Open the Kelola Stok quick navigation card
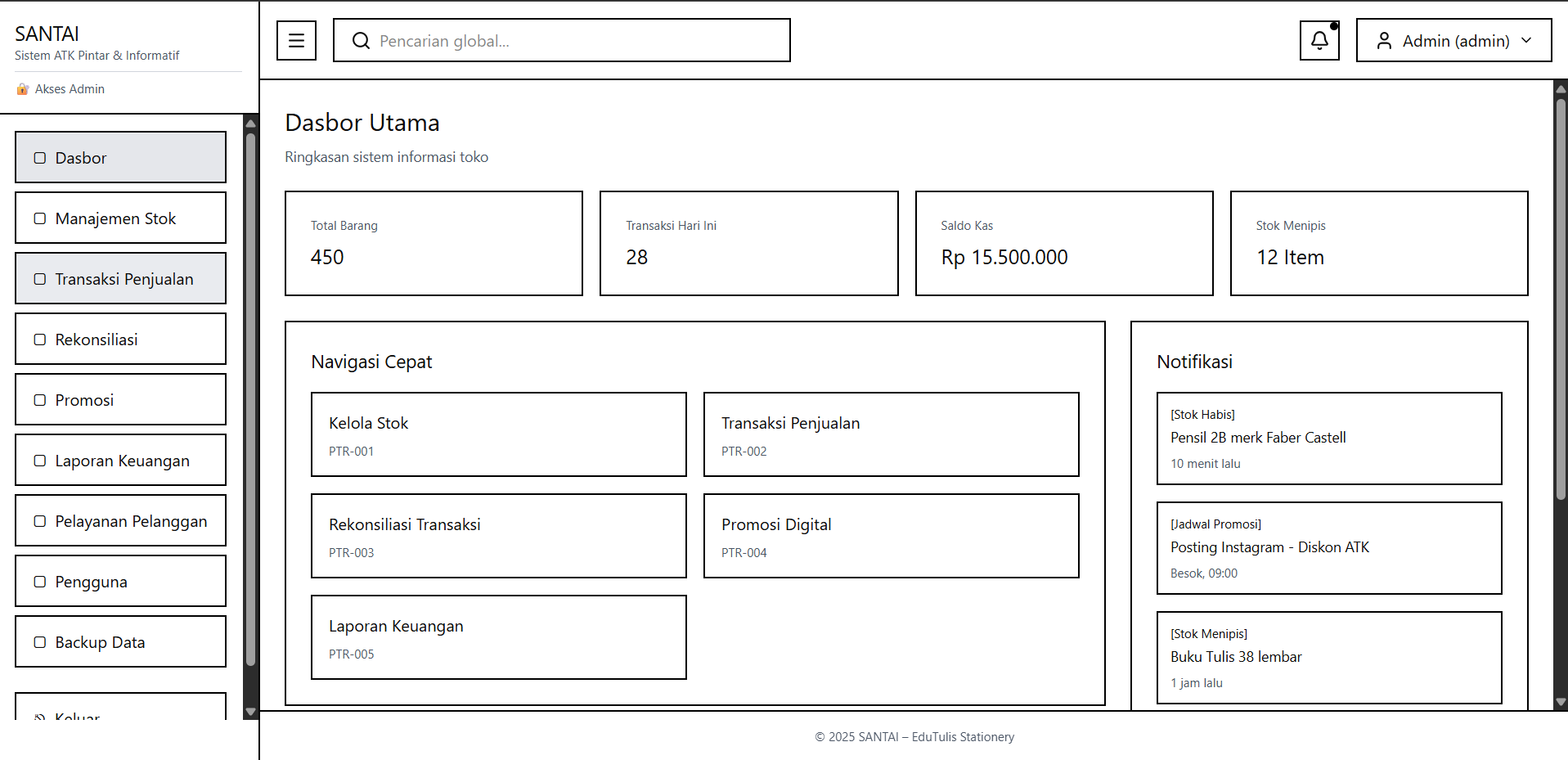The image size is (1568, 760). tap(498, 434)
